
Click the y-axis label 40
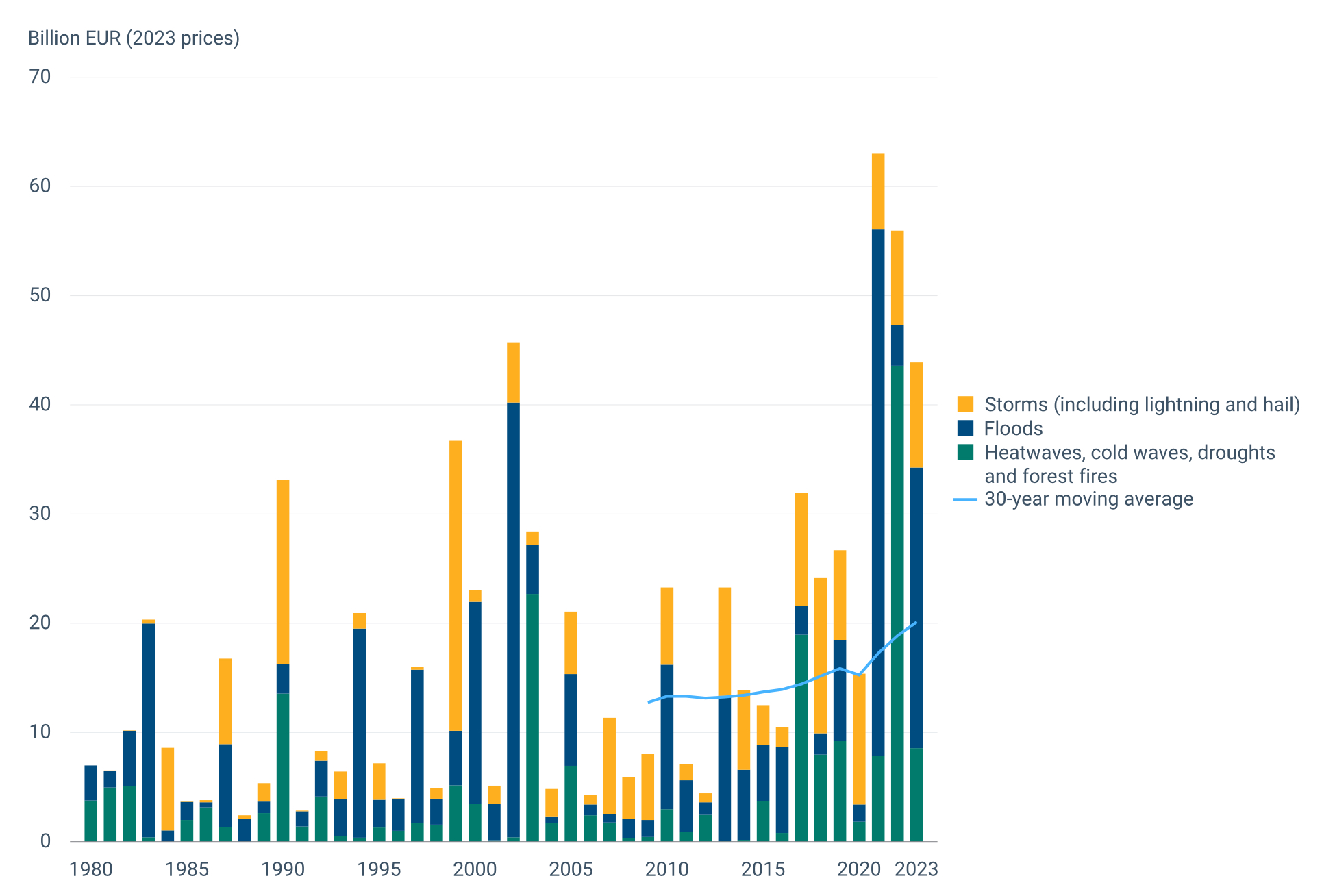[40, 404]
